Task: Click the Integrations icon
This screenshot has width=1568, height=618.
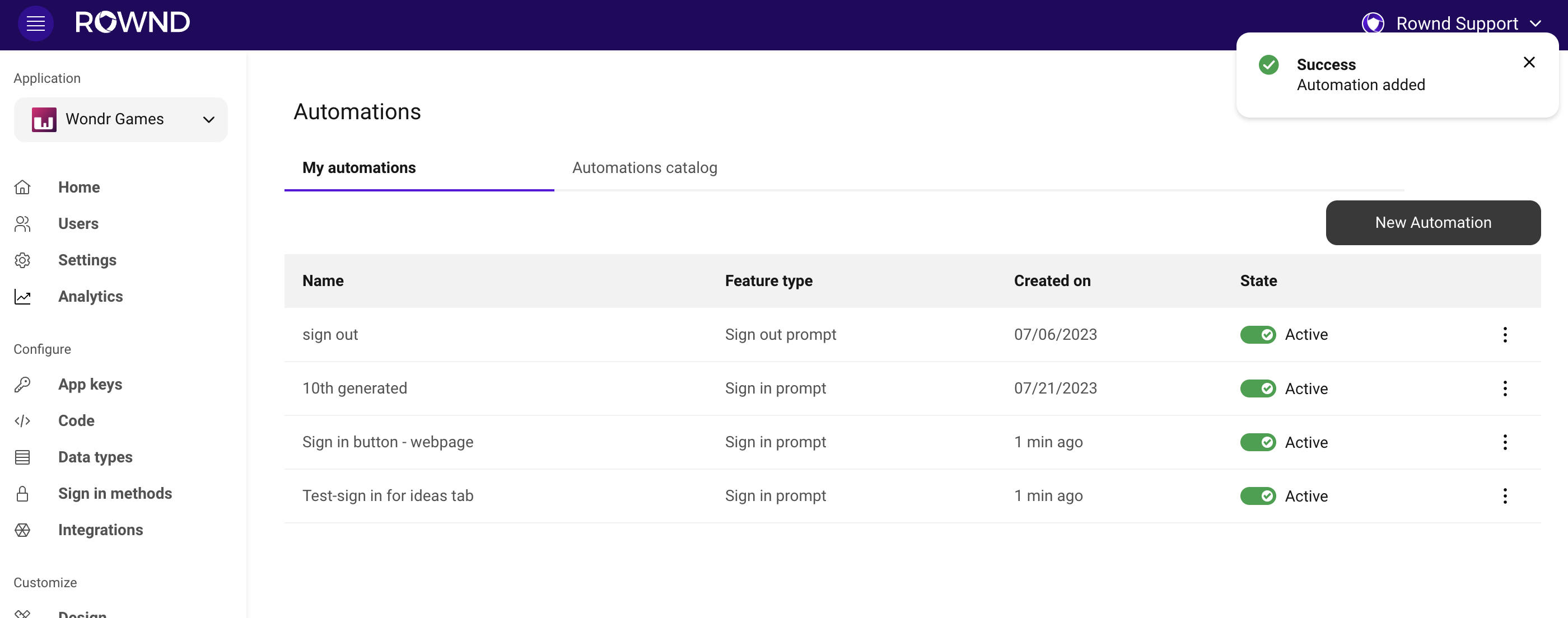Action: [22, 530]
